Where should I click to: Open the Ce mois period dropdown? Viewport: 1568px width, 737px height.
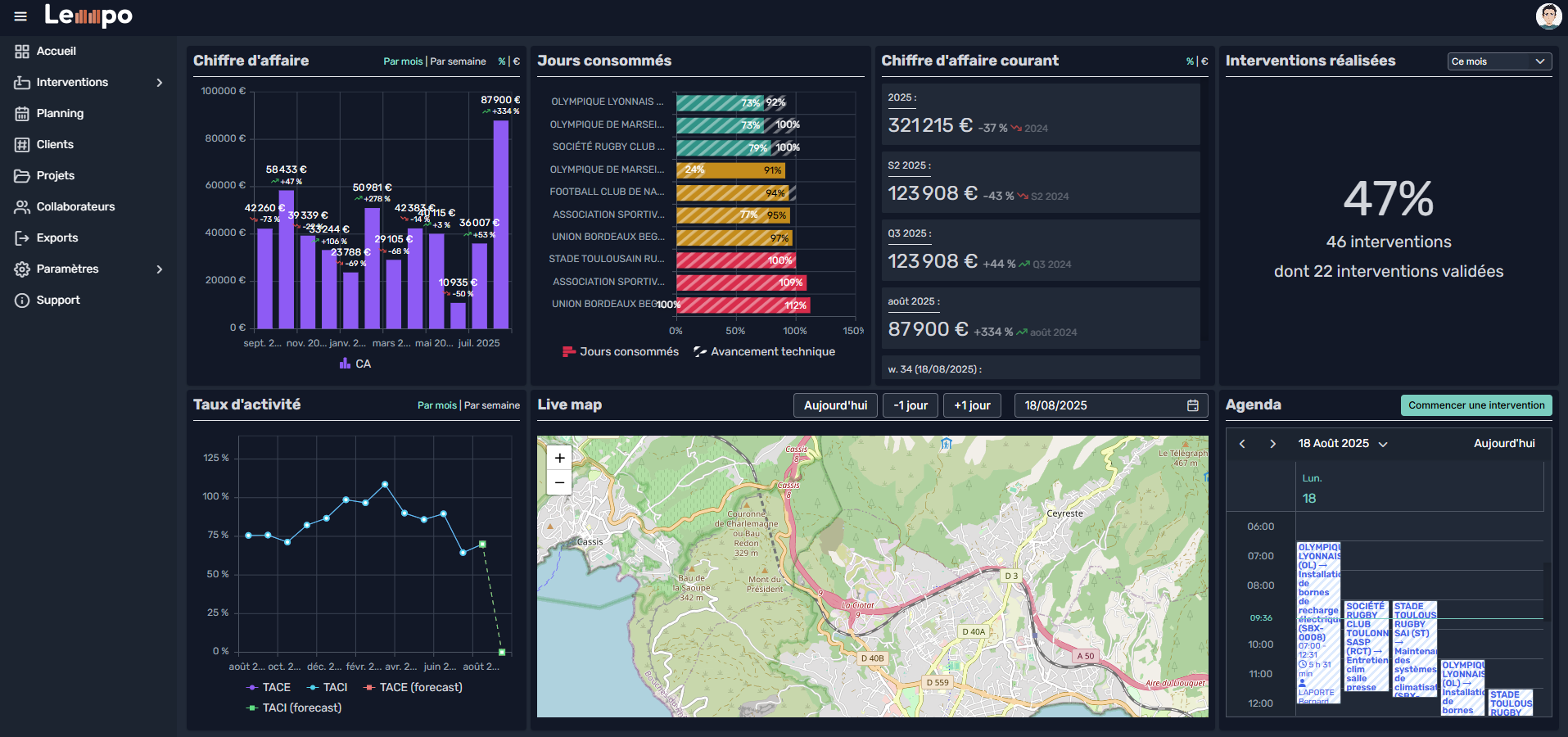pyautogui.click(x=1498, y=61)
